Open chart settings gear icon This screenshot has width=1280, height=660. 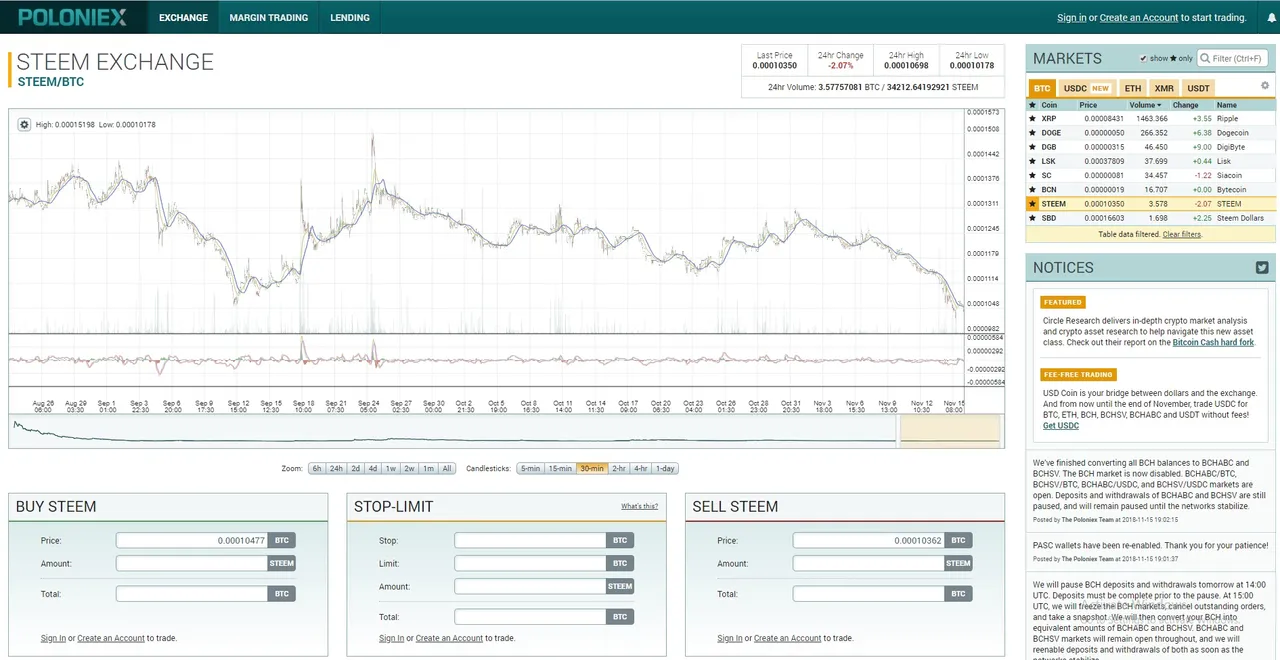25,124
